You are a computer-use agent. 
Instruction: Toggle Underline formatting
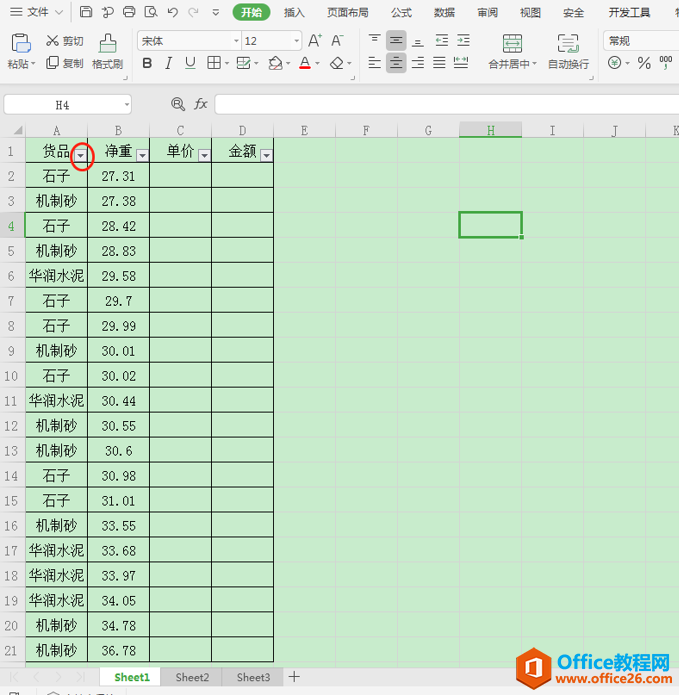[190, 63]
